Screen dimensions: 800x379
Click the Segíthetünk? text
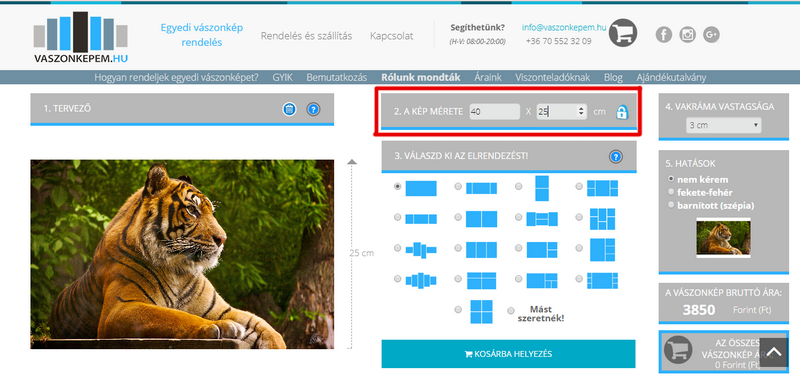[x=478, y=28]
